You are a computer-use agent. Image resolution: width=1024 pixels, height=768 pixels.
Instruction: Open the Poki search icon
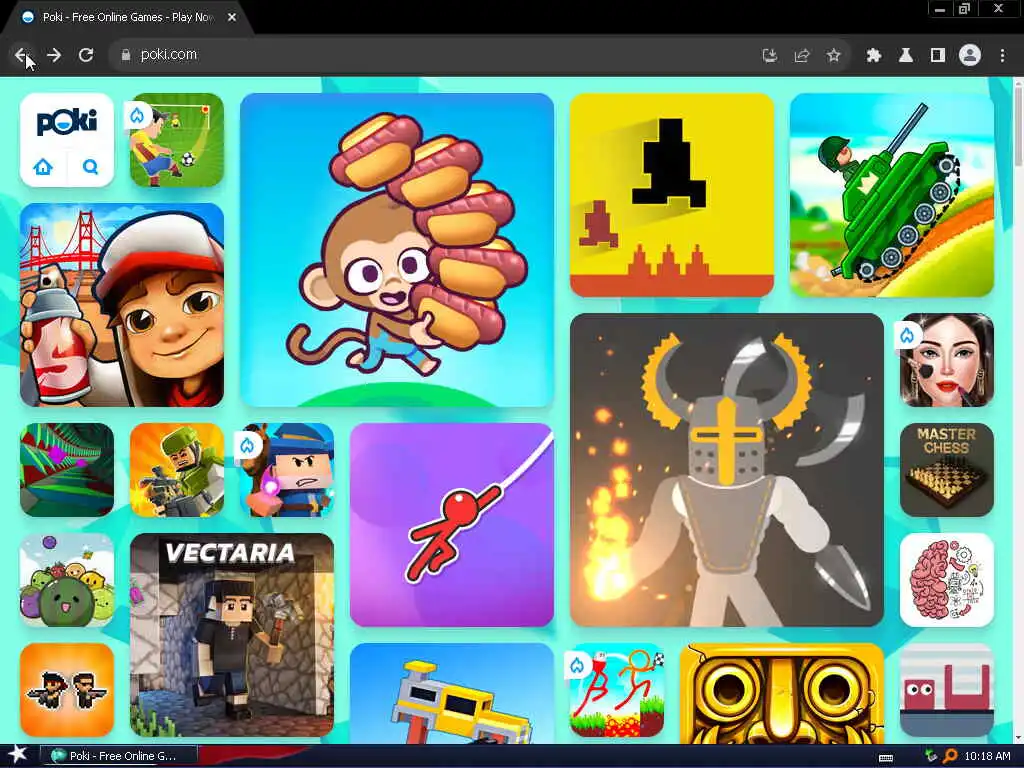click(91, 167)
